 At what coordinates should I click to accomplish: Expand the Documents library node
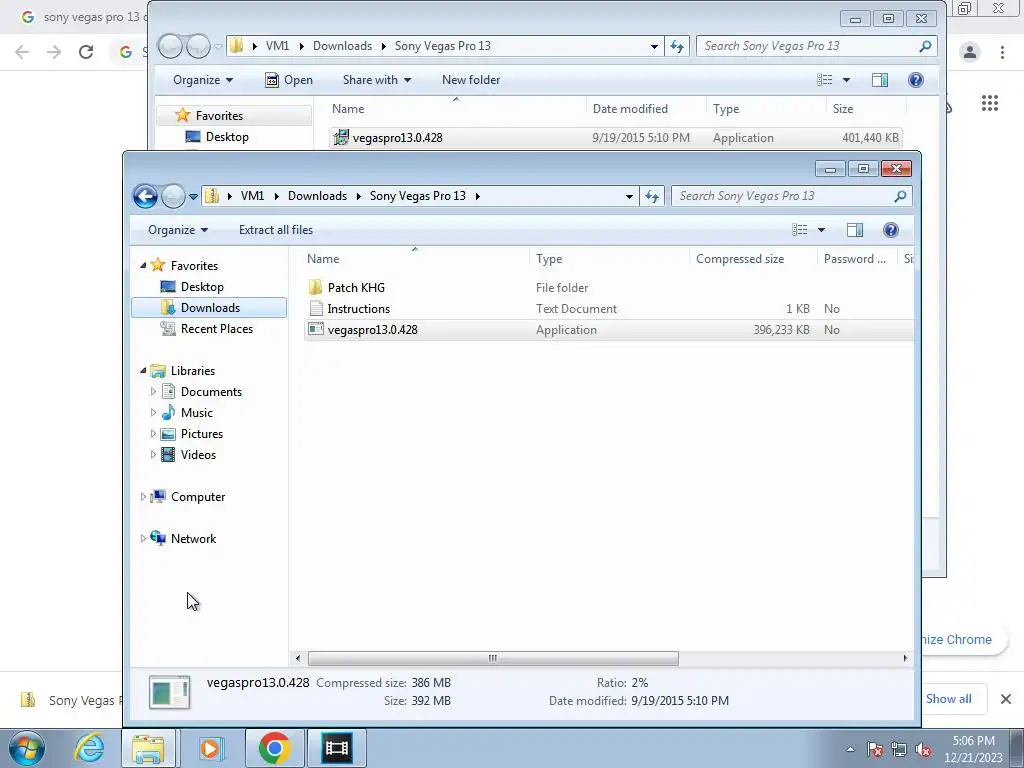pos(153,392)
